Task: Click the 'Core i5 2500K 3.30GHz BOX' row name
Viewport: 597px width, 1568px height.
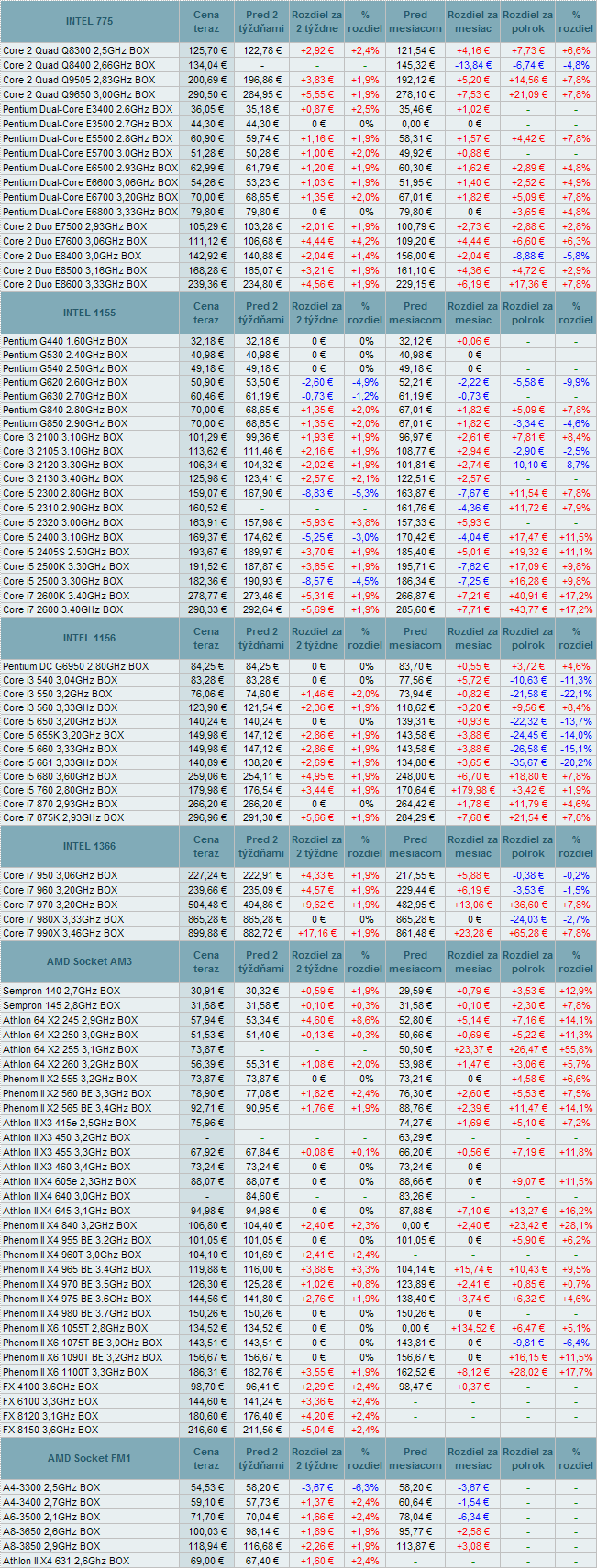Action: [66, 567]
